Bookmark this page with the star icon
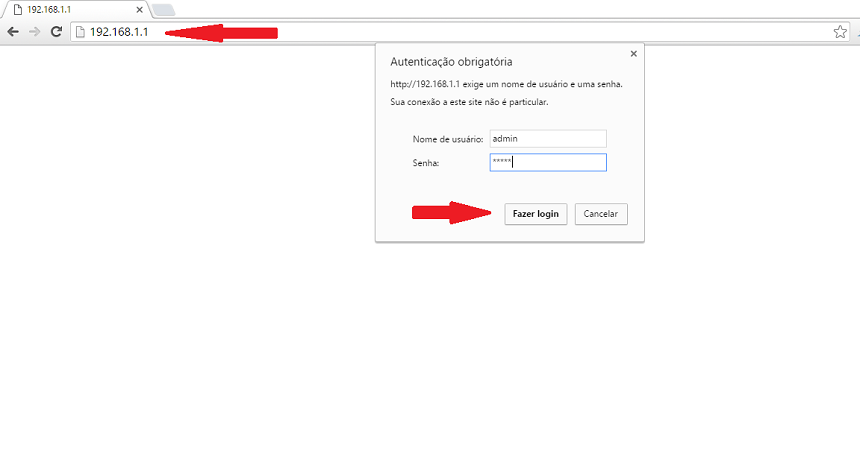 coord(840,32)
